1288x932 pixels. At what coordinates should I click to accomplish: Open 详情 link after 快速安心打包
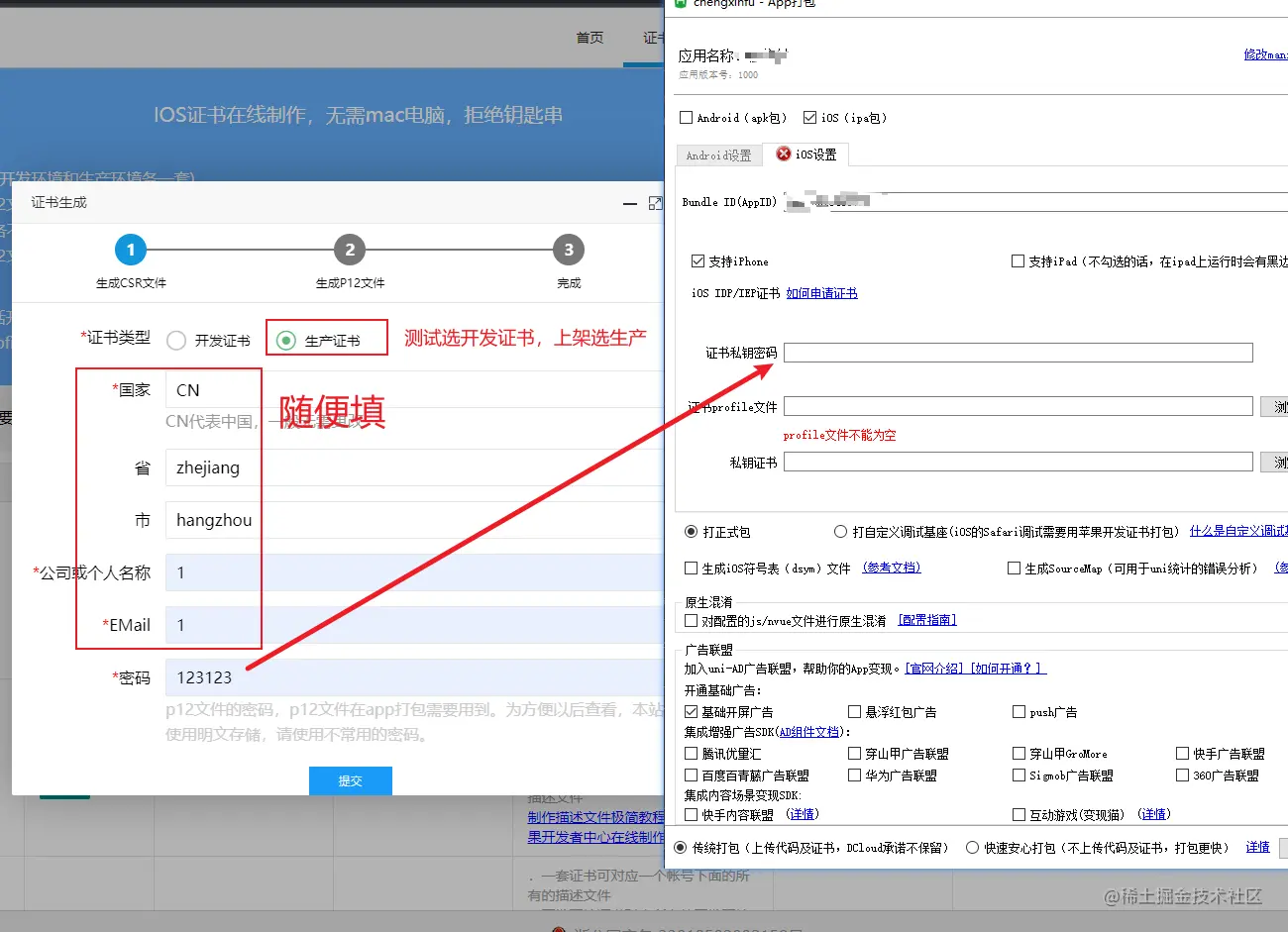pyautogui.click(x=1257, y=847)
